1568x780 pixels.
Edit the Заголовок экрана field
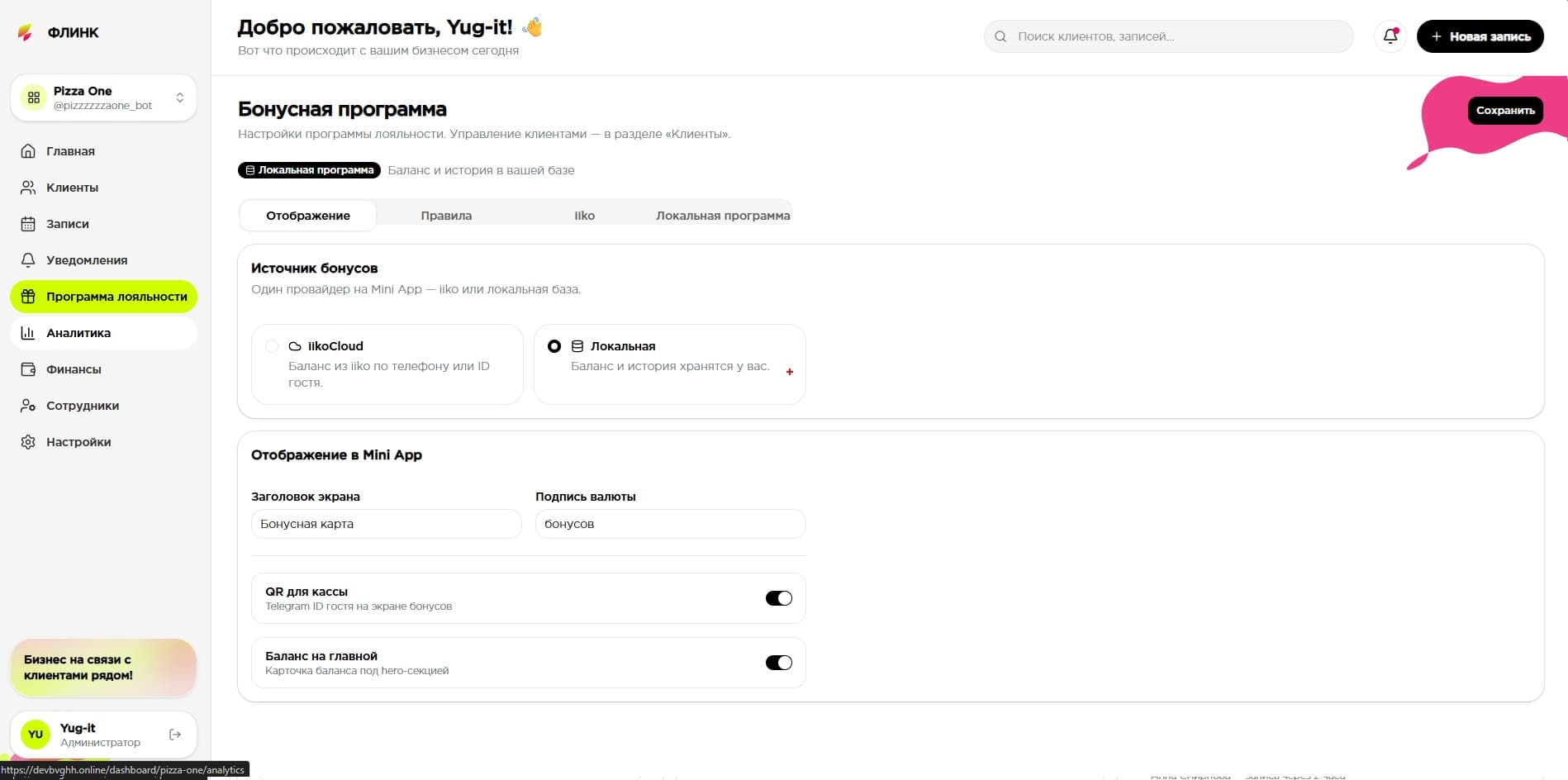[386, 524]
